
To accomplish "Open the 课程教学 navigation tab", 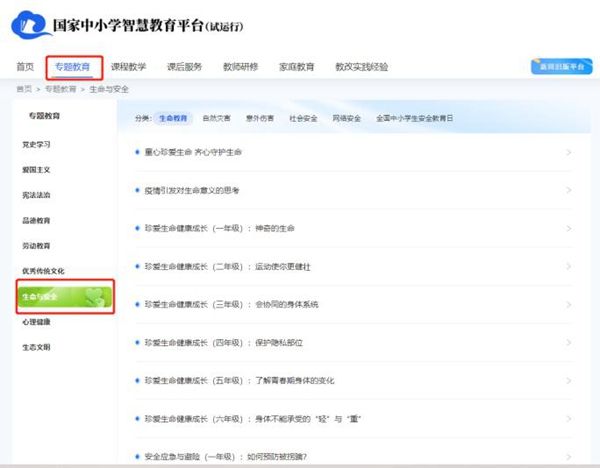I will 128,67.
